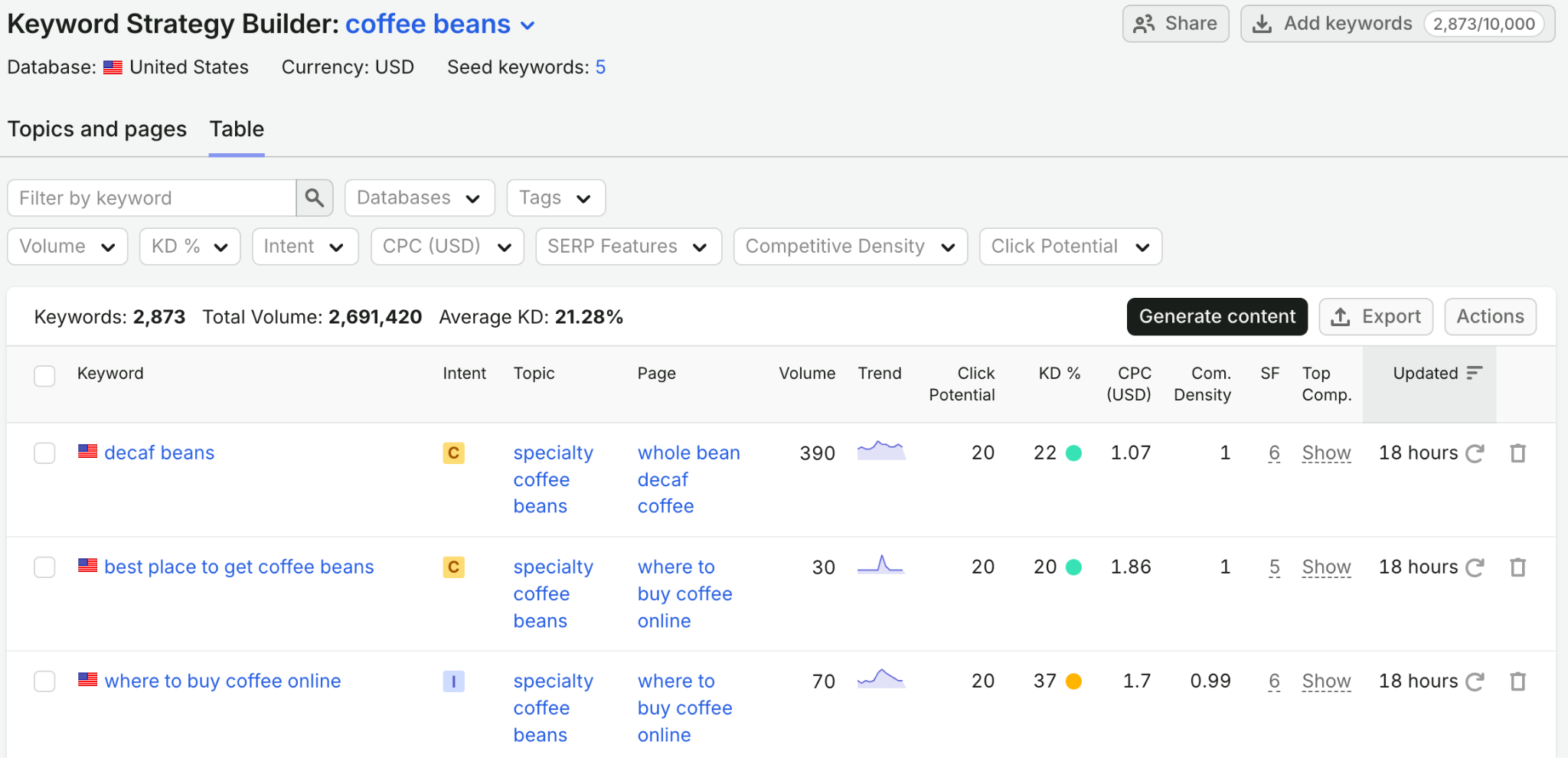Image resolution: width=1568 pixels, height=758 pixels.
Task: Open trend sparkline for decaf beans
Action: tap(881, 450)
